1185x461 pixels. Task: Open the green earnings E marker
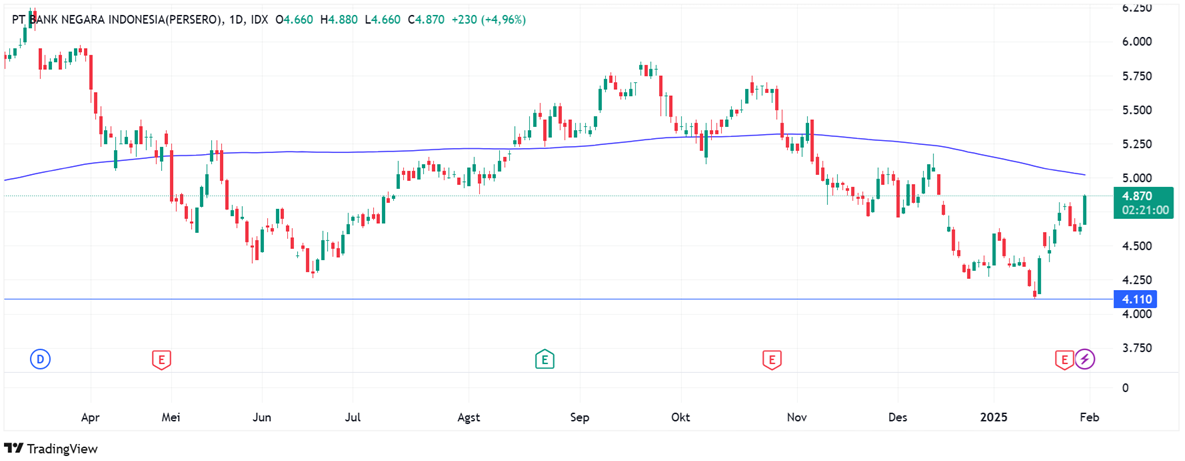(544, 358)
